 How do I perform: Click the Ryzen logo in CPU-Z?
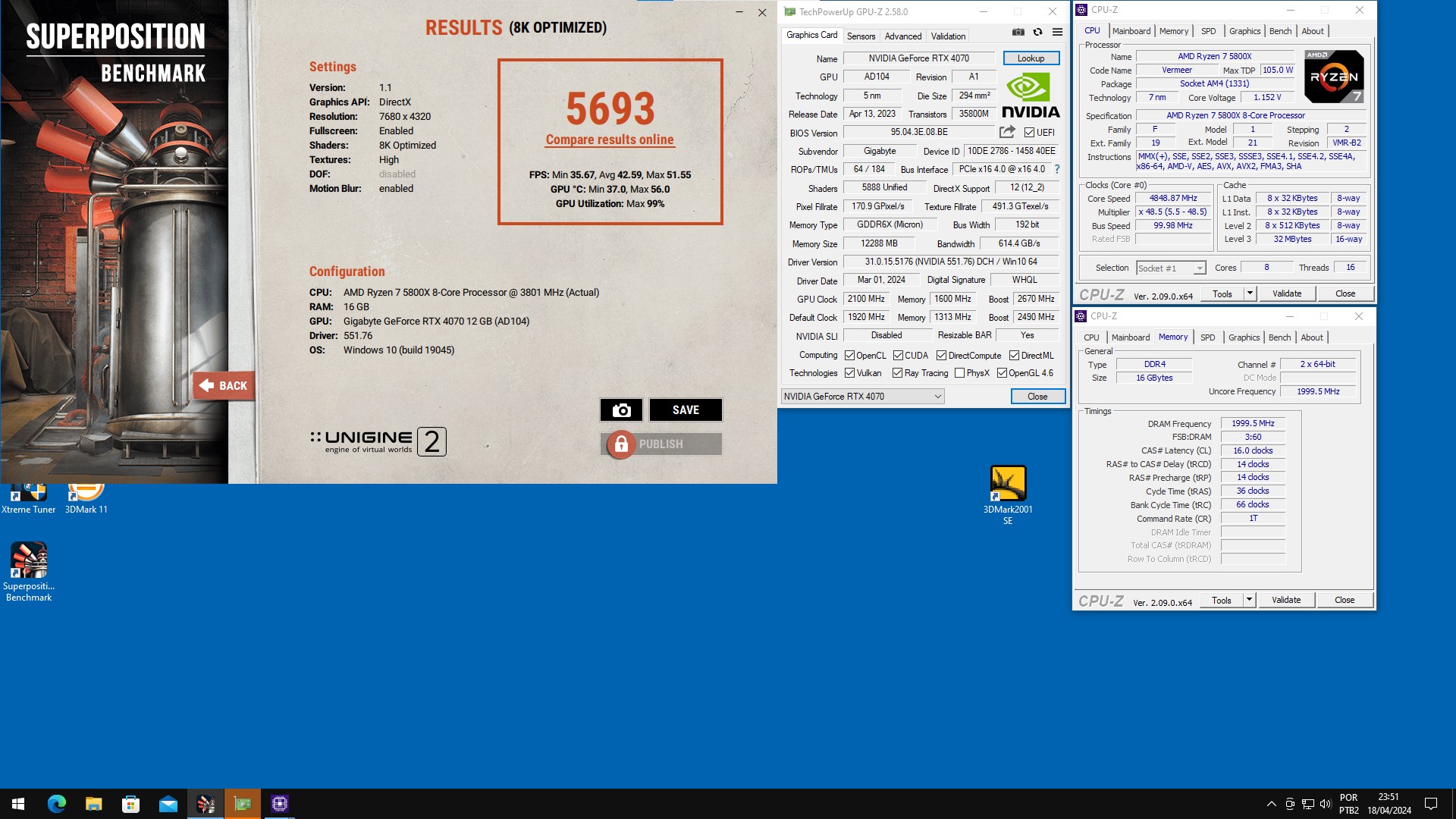pos(1334,76)
